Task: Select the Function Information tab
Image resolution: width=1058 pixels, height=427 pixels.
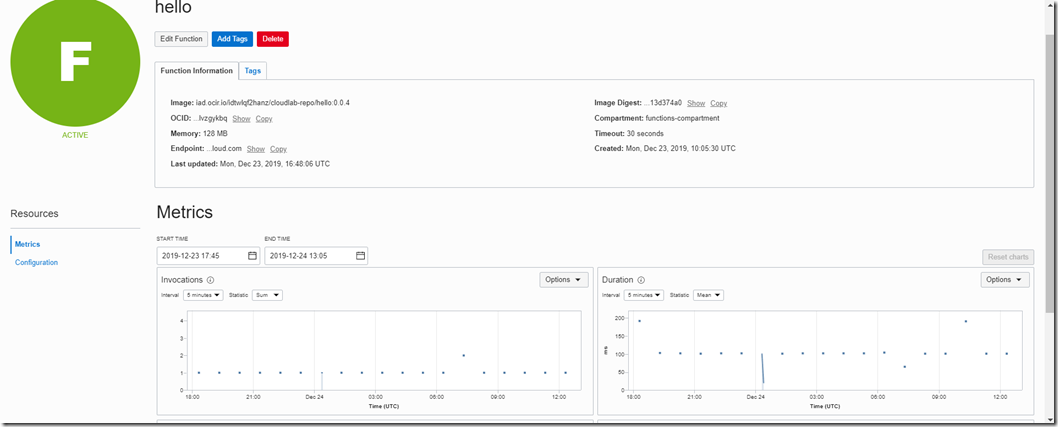Action: pyautogui.click(x=197, y=71)
